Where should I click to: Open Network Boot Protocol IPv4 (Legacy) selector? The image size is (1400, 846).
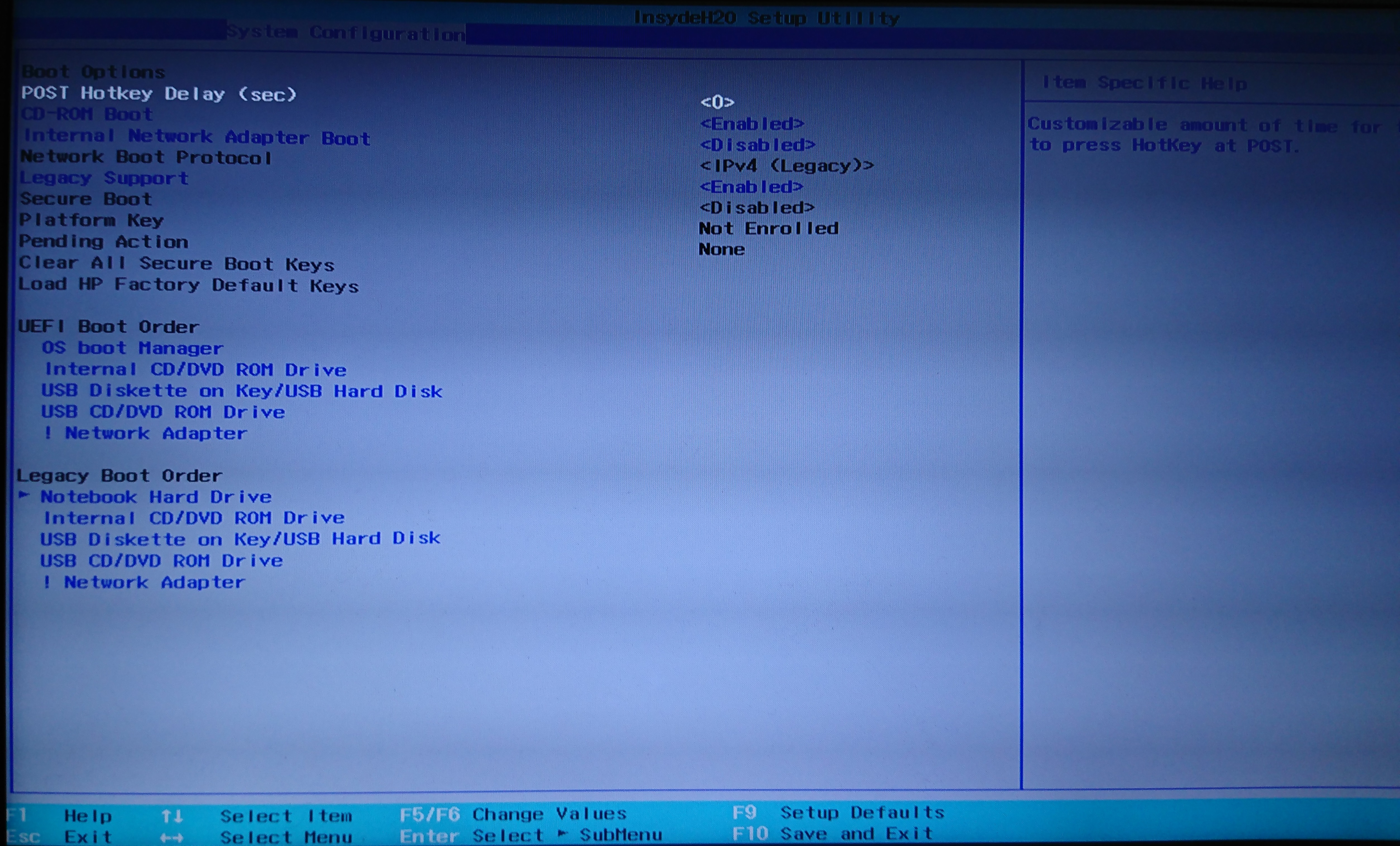[786, 165]
